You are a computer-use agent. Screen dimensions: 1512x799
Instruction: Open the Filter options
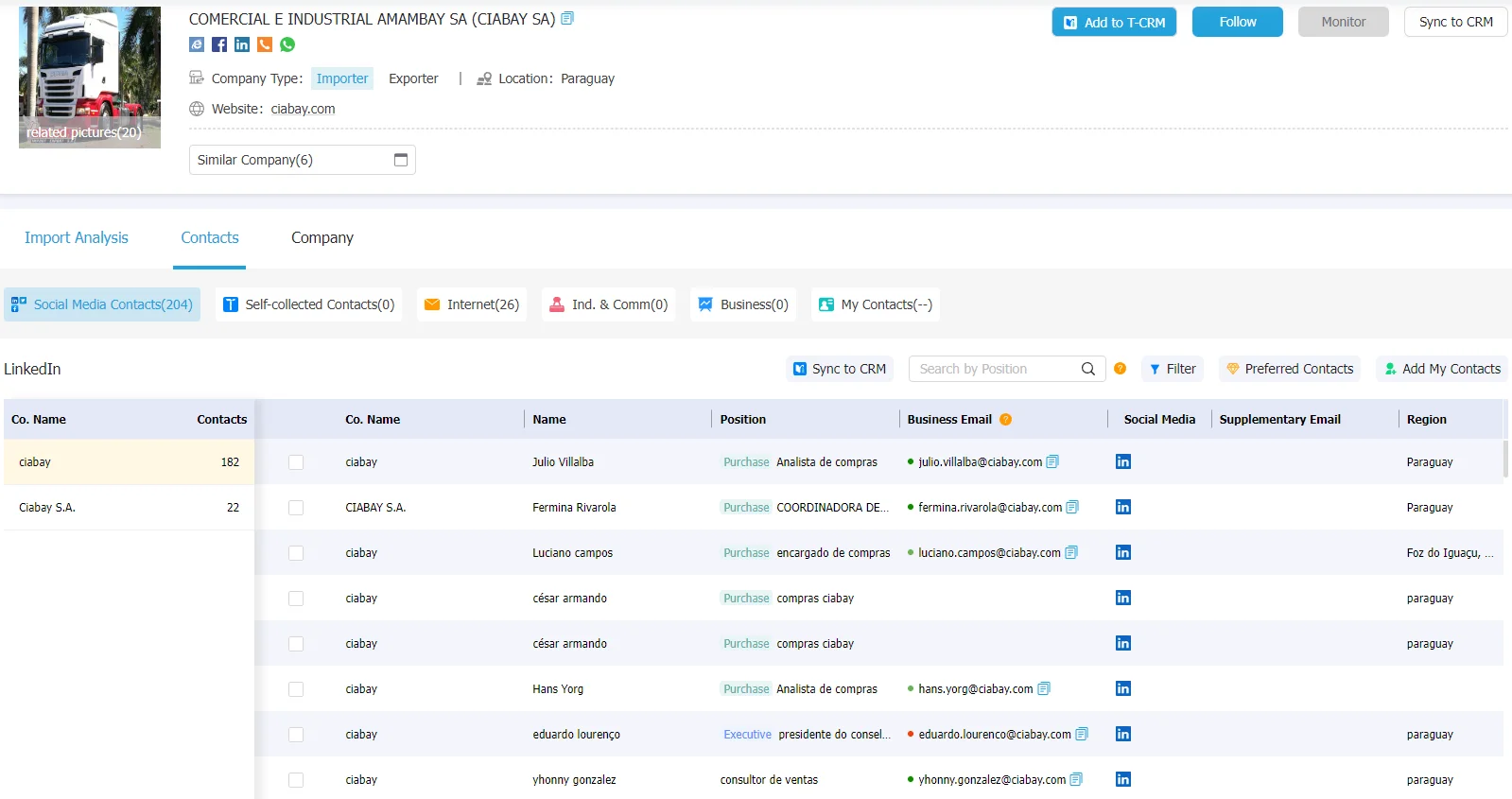click(x=1173, y=369)
